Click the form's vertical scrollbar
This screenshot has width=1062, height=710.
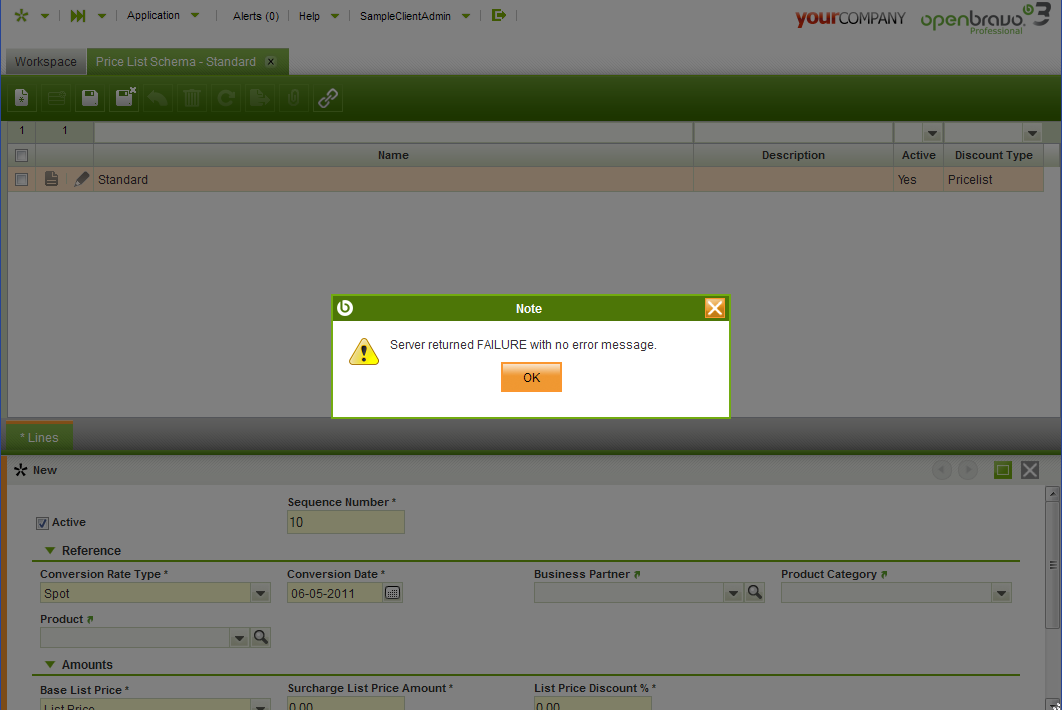point(1053,564)
